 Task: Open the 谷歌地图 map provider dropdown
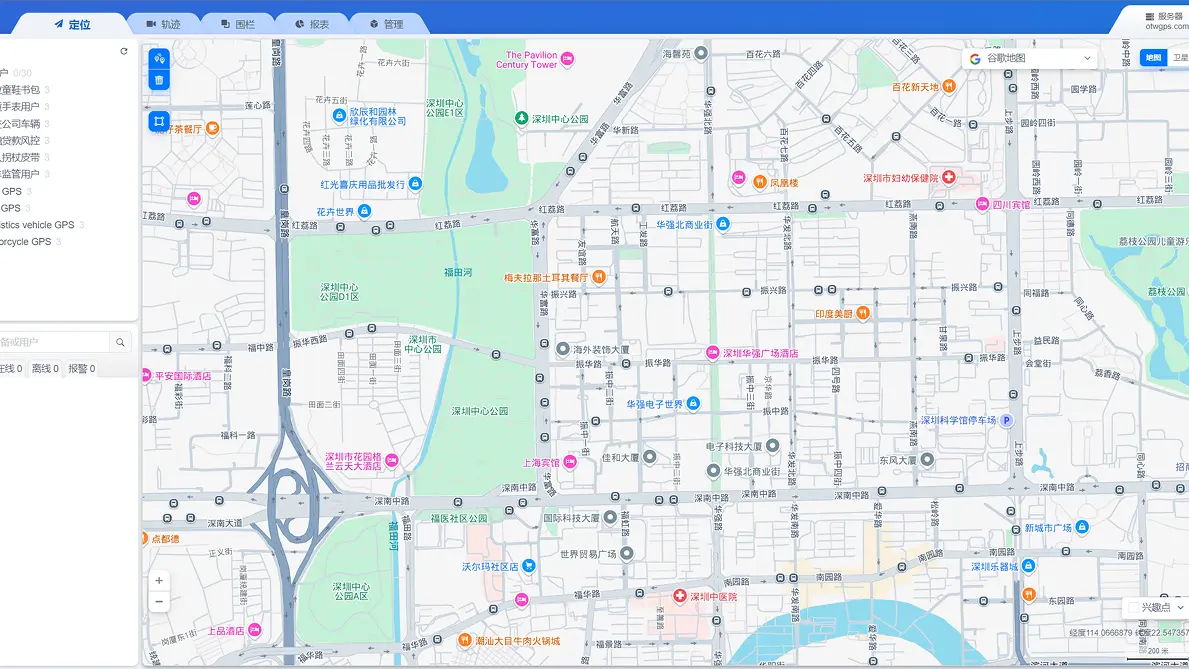click(x=1029, y=58)
